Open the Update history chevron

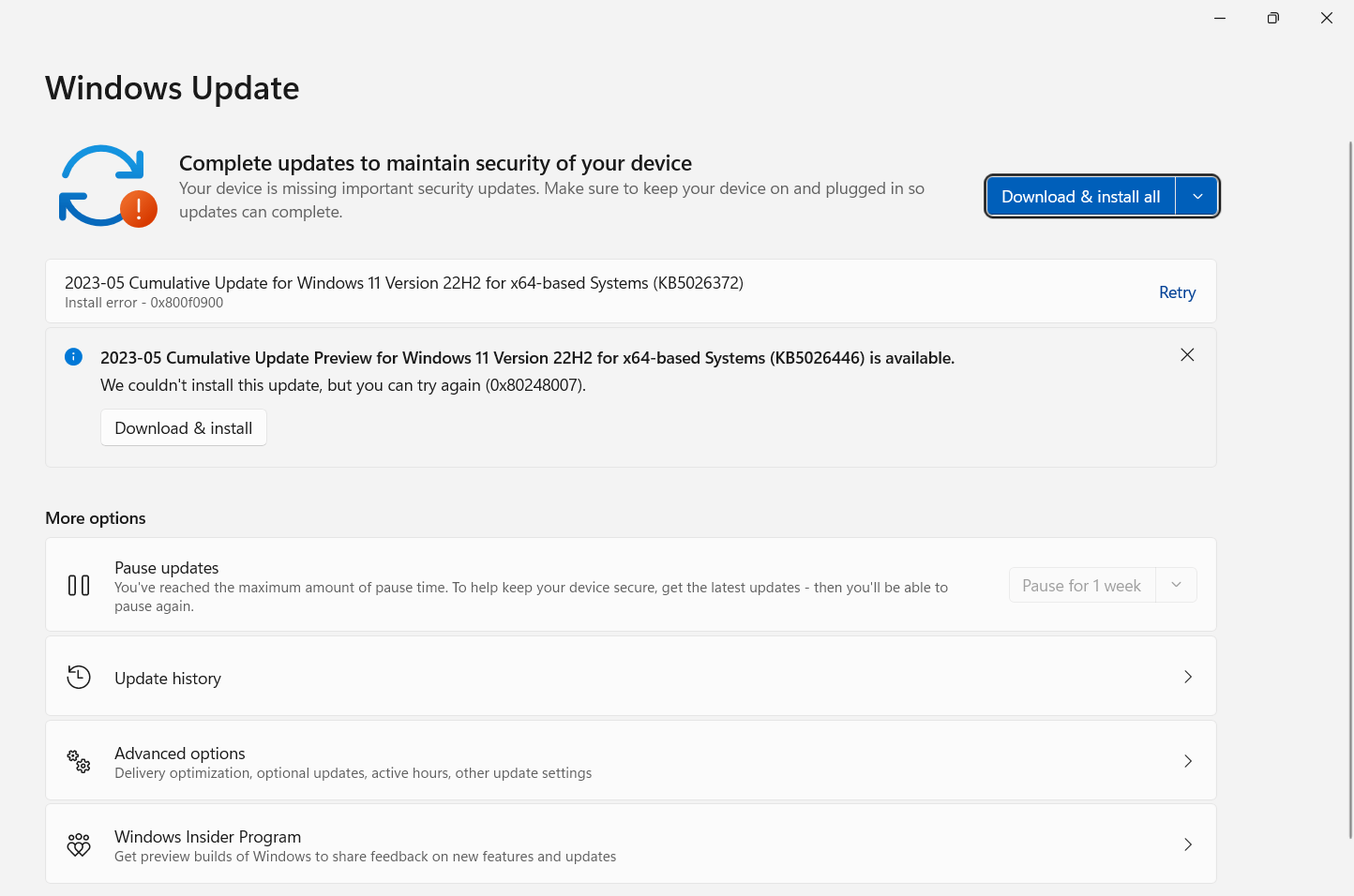[x=1188, y=677]
